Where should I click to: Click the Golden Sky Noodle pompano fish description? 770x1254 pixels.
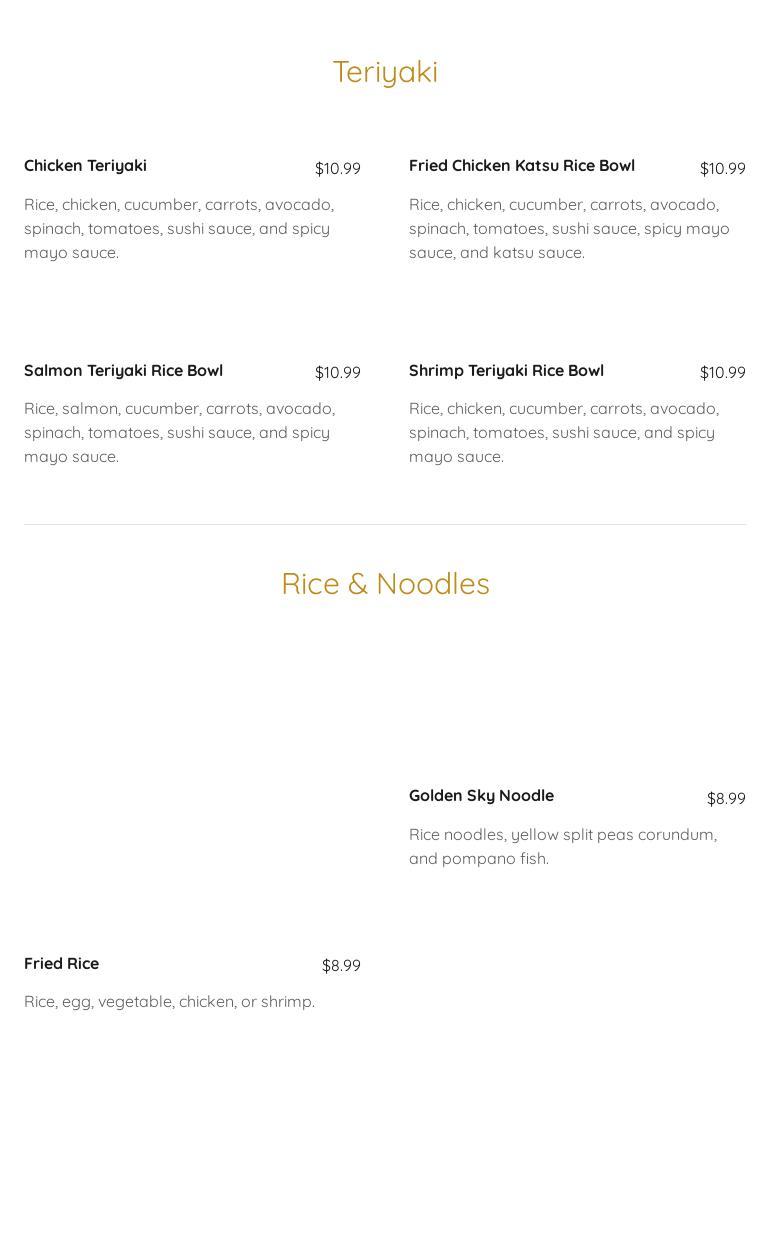coord(563,846)
